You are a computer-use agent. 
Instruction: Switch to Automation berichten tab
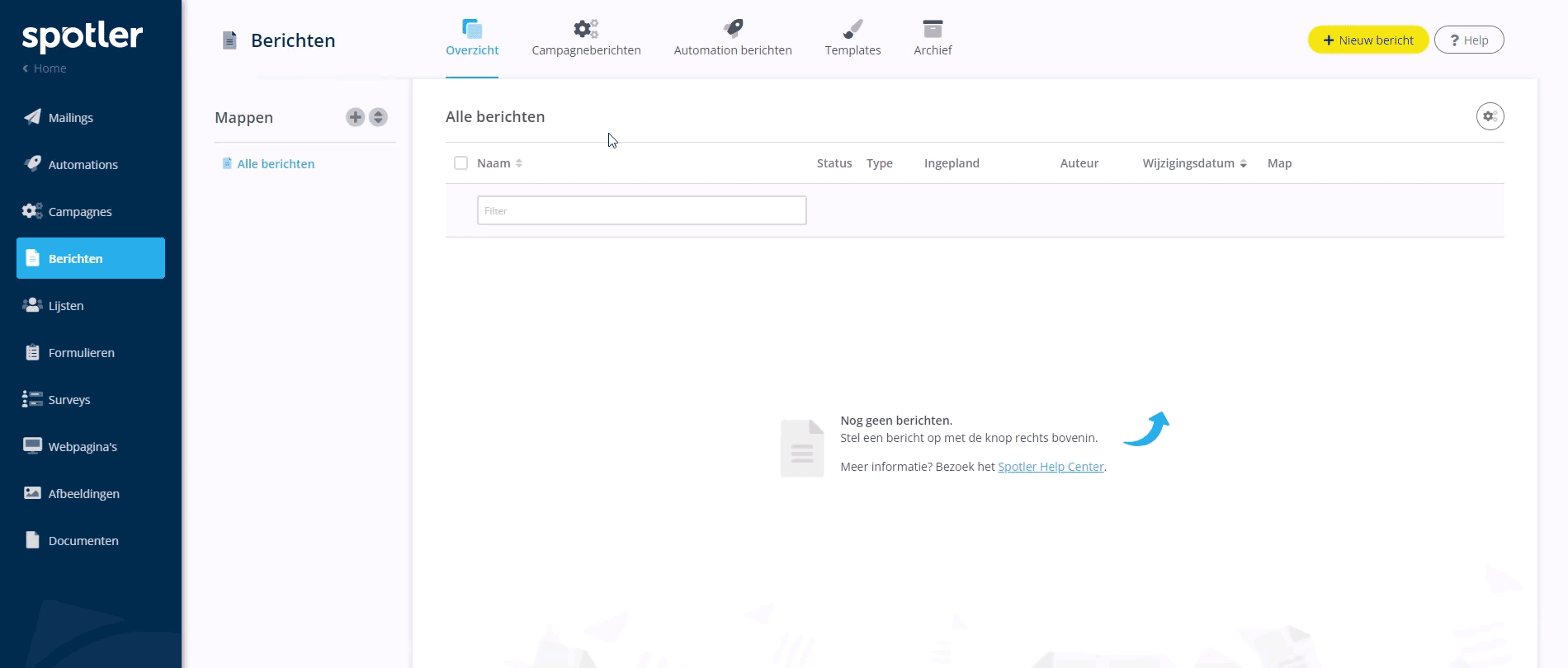point(733,50)
